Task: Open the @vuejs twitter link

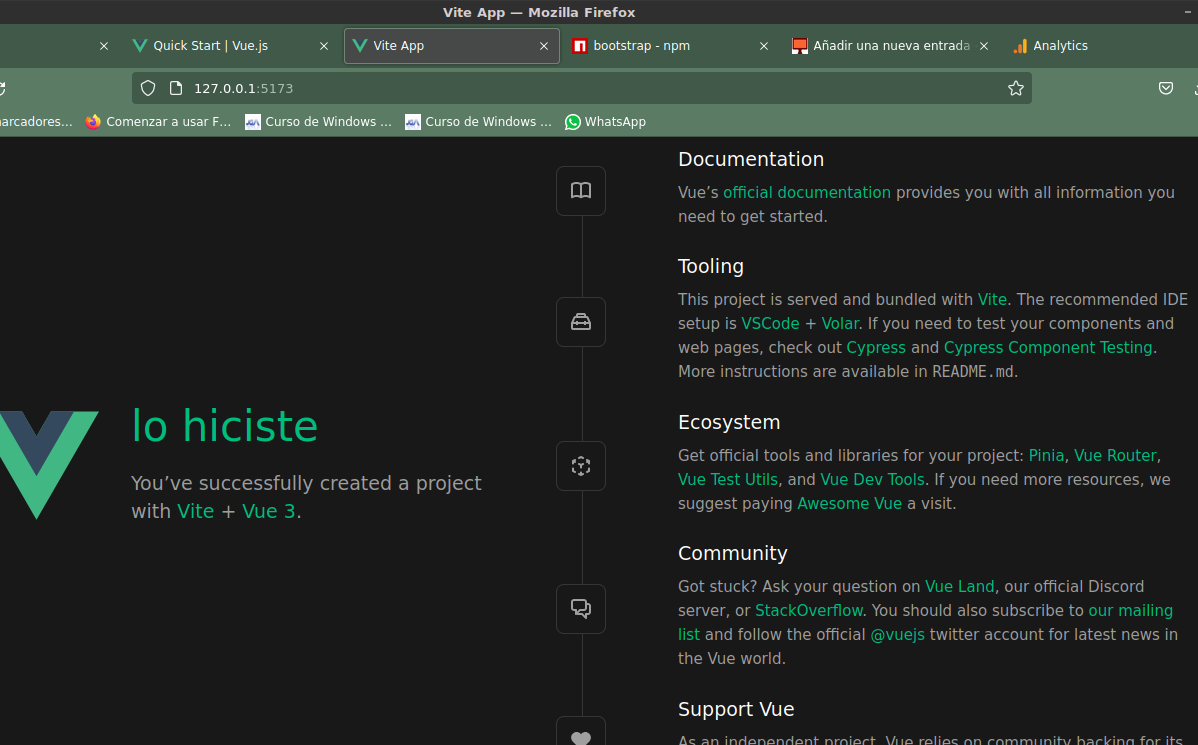Action: [897, 635]
